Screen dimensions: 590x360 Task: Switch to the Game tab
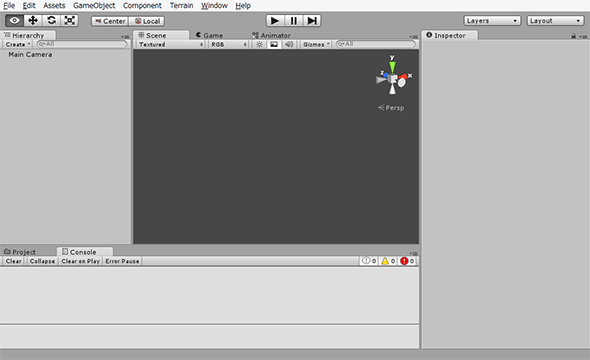click(x=210, y=35)
